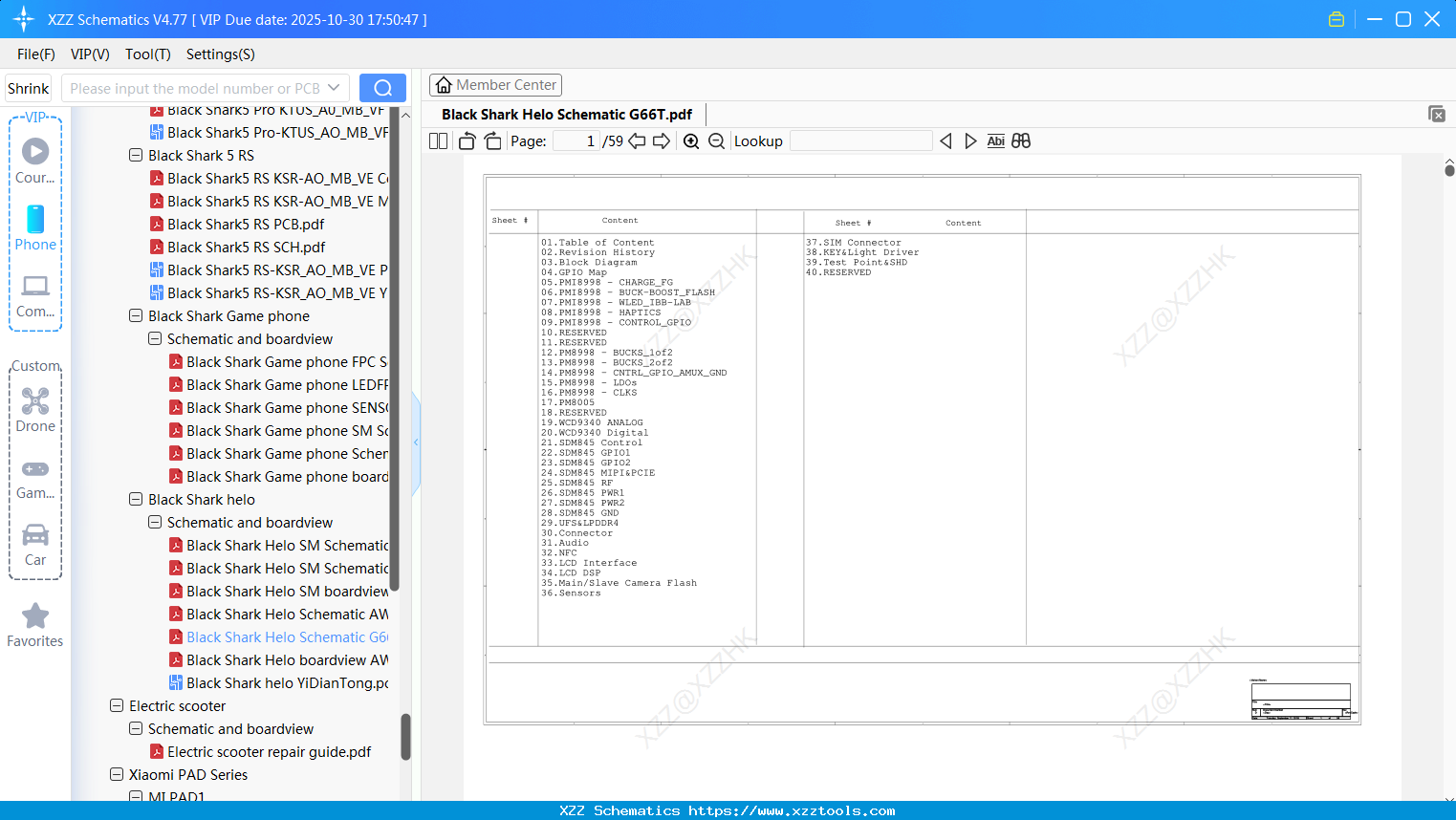The image size is (1456, 820).
Task: Toggle the Abi whole-word match icon
Action: (996, 141)
